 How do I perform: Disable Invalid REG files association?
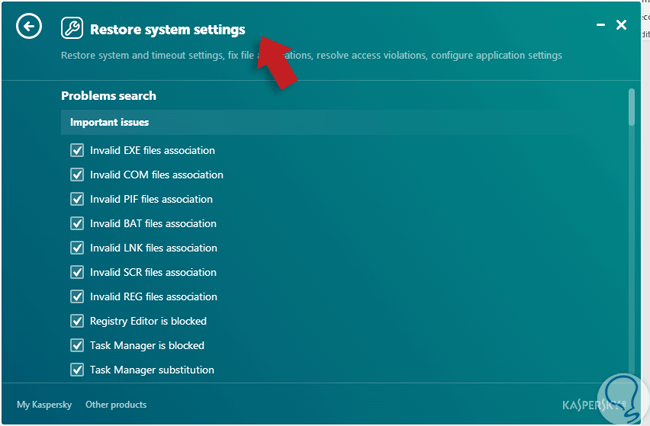77,297
